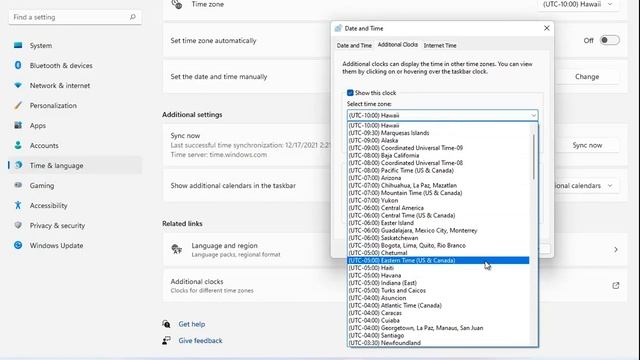Toggle Set time zone automatically switch
This screenshot has height=360, width=640.
click(609, 40)
